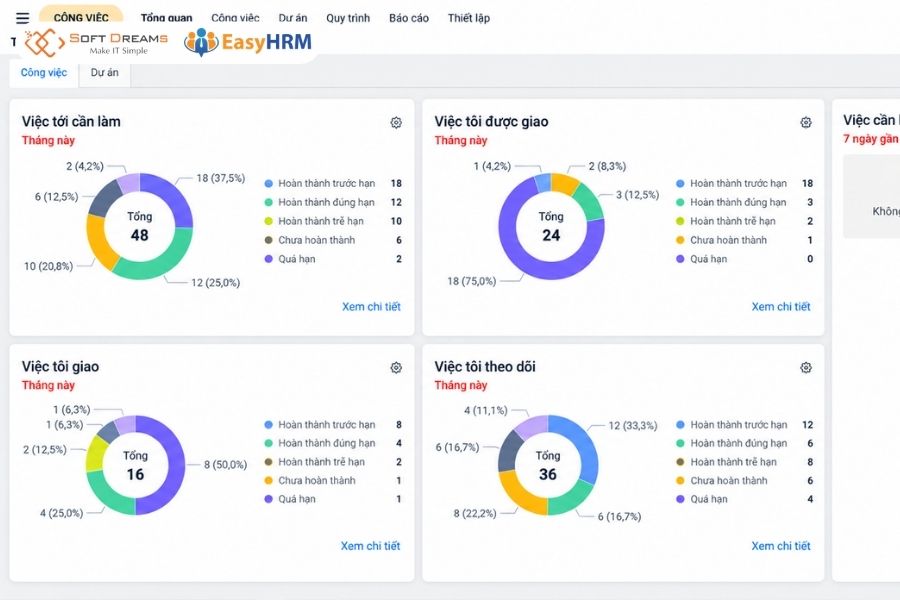Open the Báo cáo menu item
Viewport: 900px width, 600px height.
pyautogui.click(x=409, y=18)
